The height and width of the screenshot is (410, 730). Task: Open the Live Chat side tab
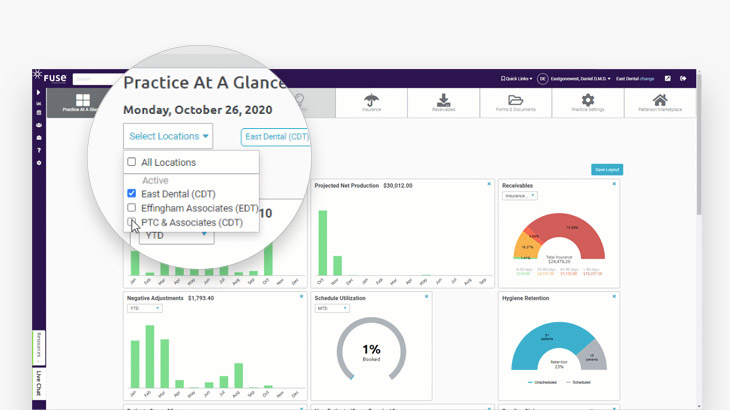coord(39,383)
